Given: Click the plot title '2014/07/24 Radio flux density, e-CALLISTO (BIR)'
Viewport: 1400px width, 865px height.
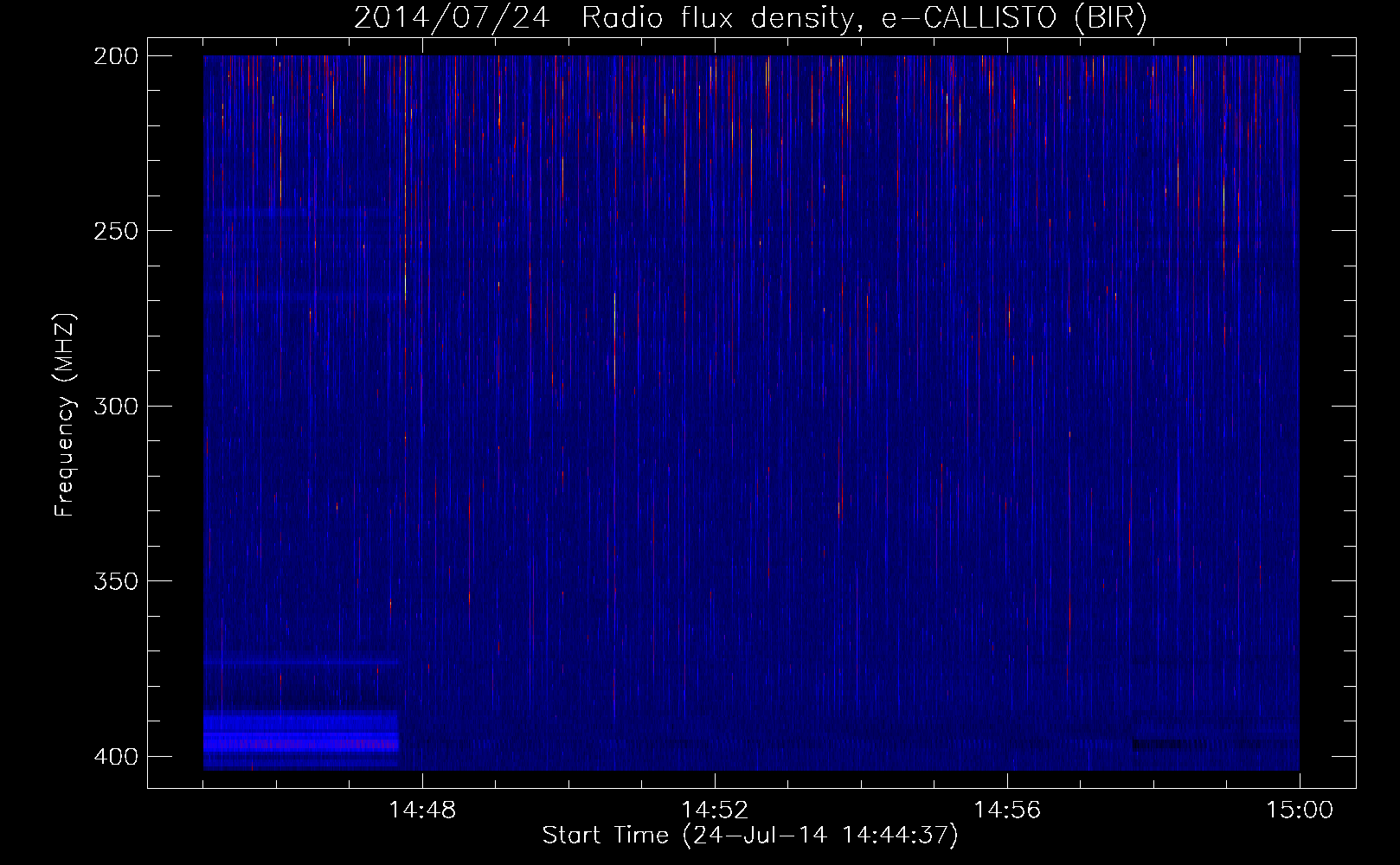Looking at the screenshot, I should (750, 18).
